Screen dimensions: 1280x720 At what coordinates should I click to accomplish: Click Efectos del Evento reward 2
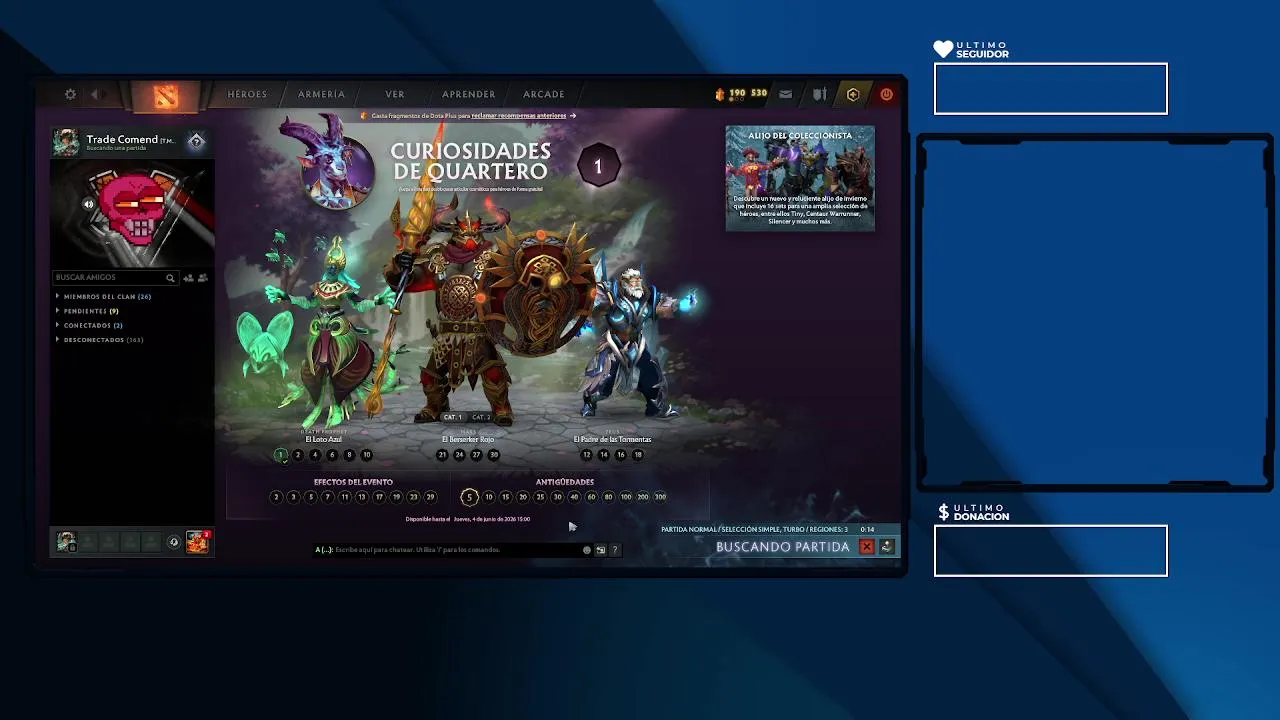pyautogui.click(x=277, y=497)
